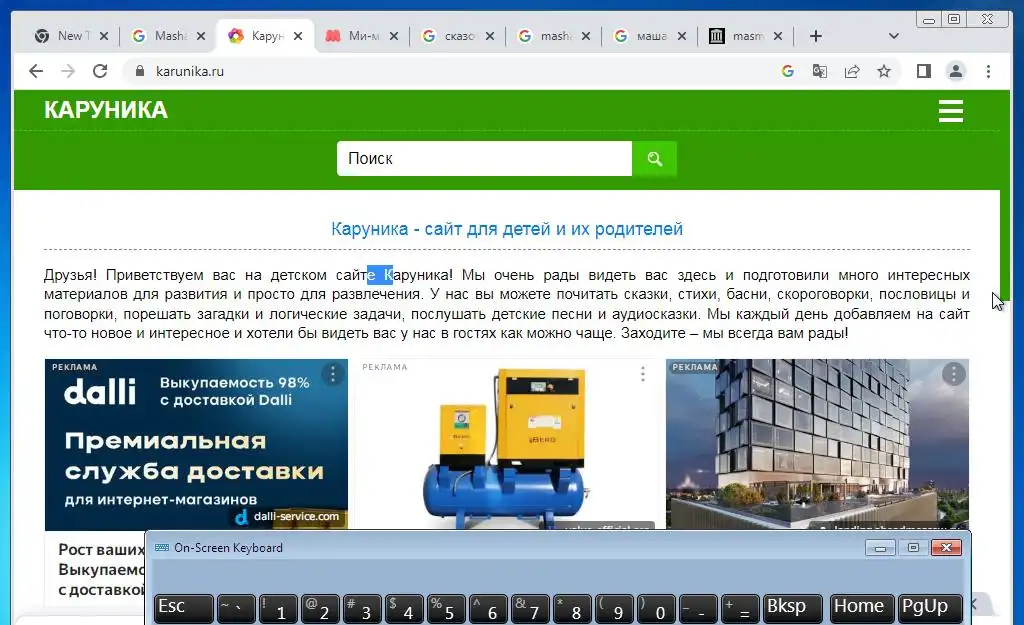Click the Поиск search field

pyautogui.click(x=484, y=158)
